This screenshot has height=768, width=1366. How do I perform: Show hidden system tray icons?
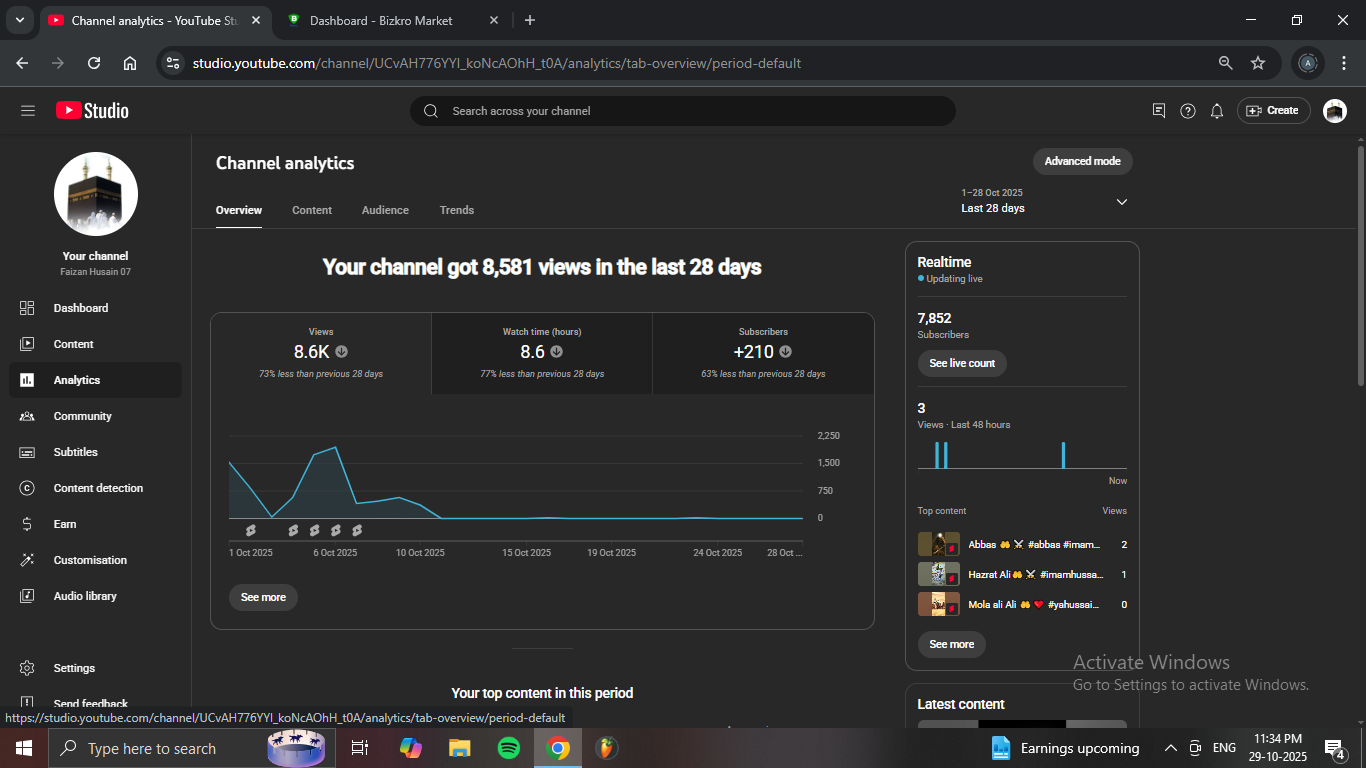click(x=1170, y=748)
